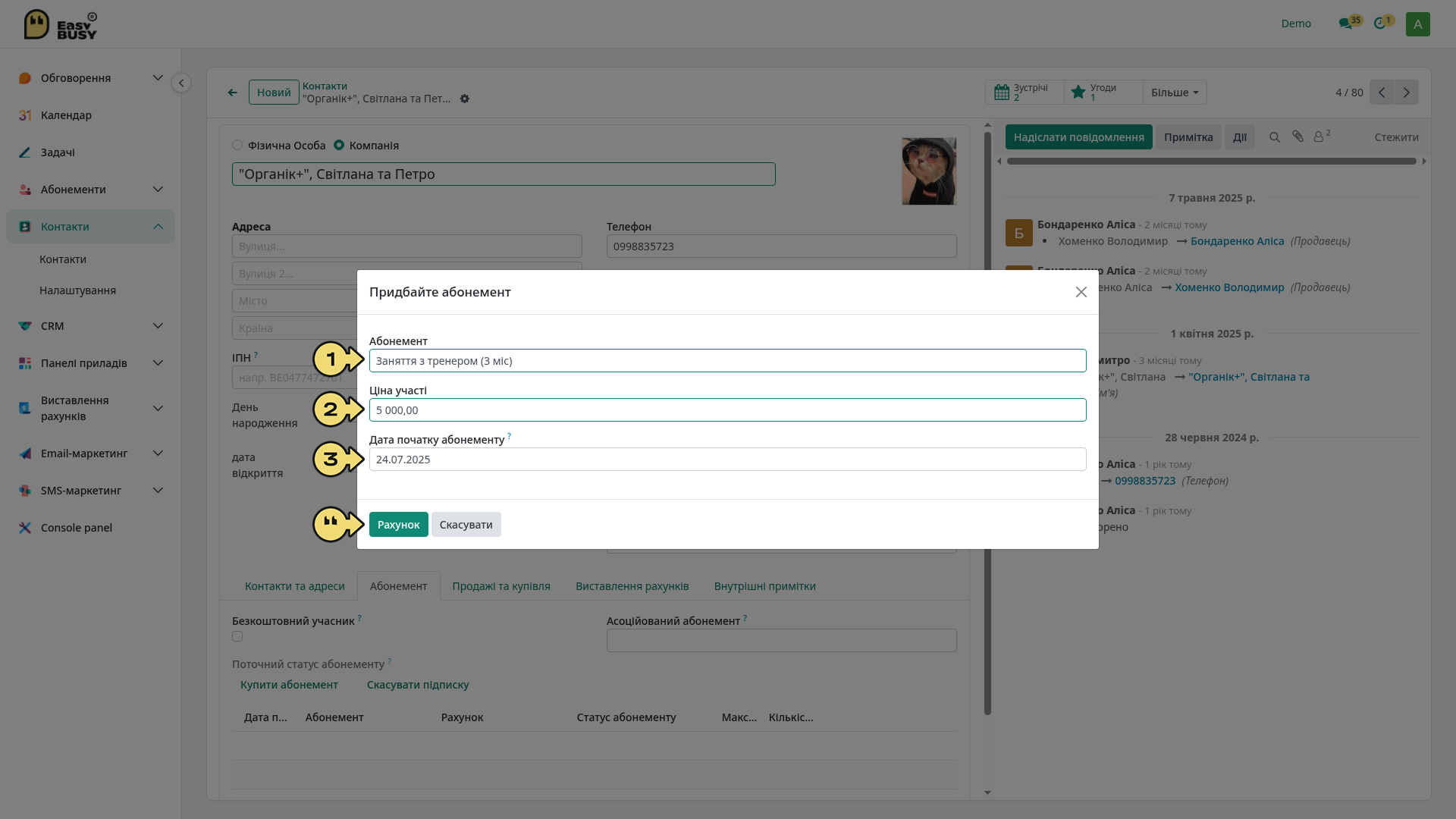Open Угоди star smart button
The image size is (1456, 819).
click(x=1103, y=93)
